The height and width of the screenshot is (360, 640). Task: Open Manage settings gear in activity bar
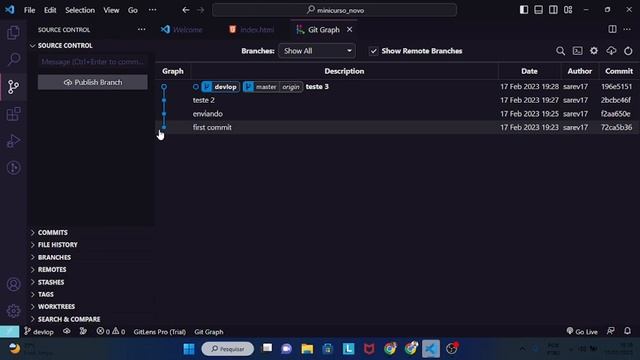point(13,311)
